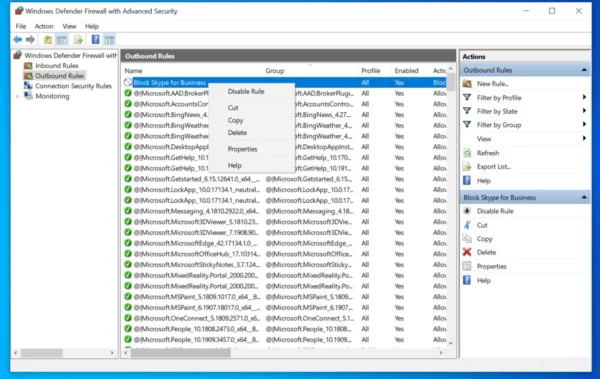Click blocked icon beside Block Skype rule
Viewport: 600px width, 379px height.
click(128, 82)
